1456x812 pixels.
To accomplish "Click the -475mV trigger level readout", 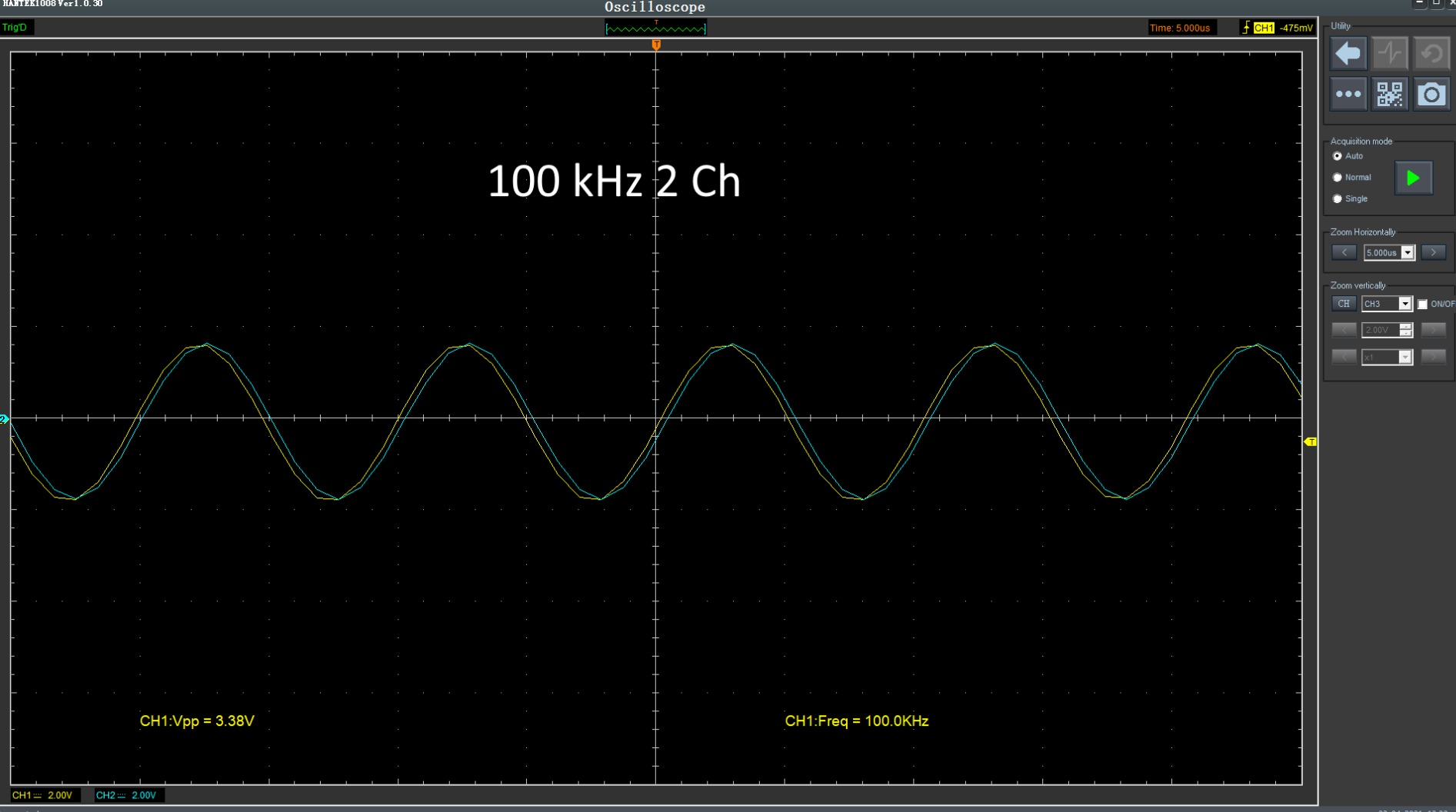I will click(x=1296, y=28).
